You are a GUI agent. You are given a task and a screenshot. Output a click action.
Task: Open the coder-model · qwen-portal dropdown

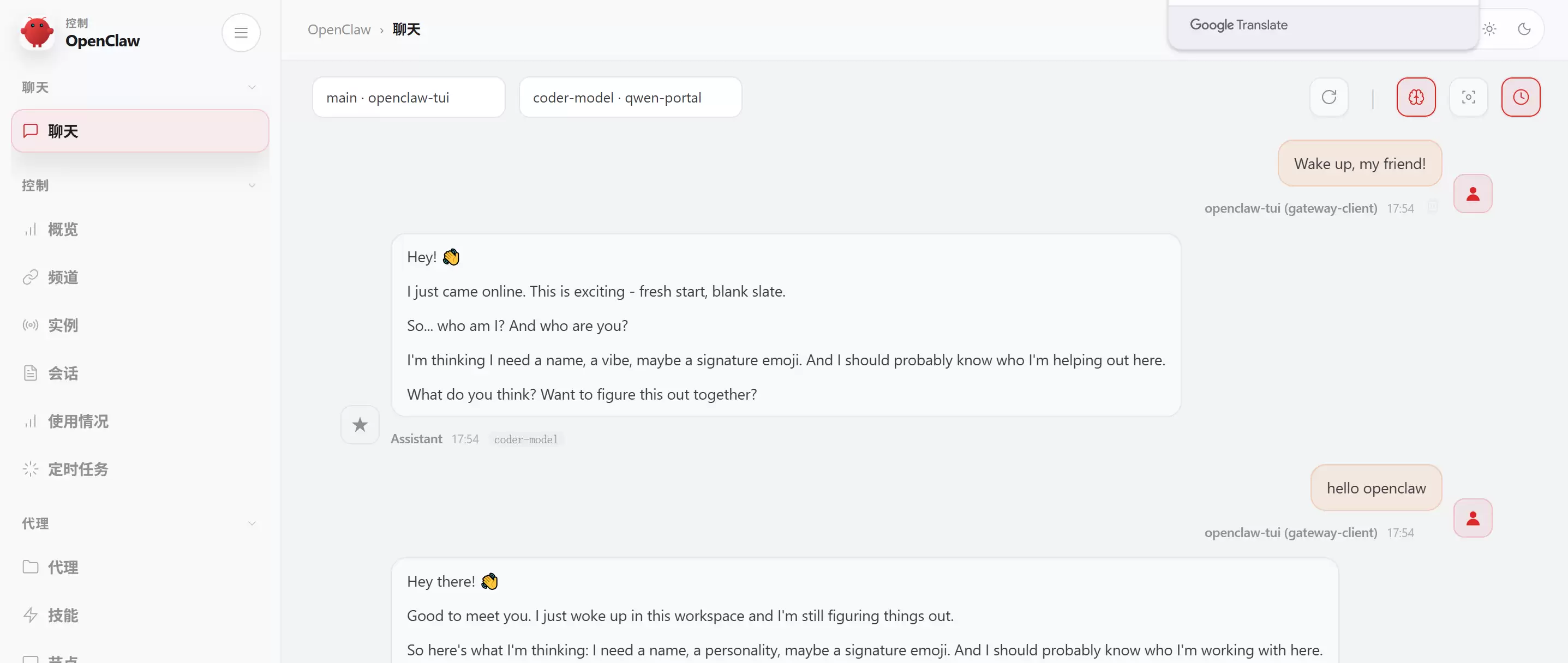[630, 97]
